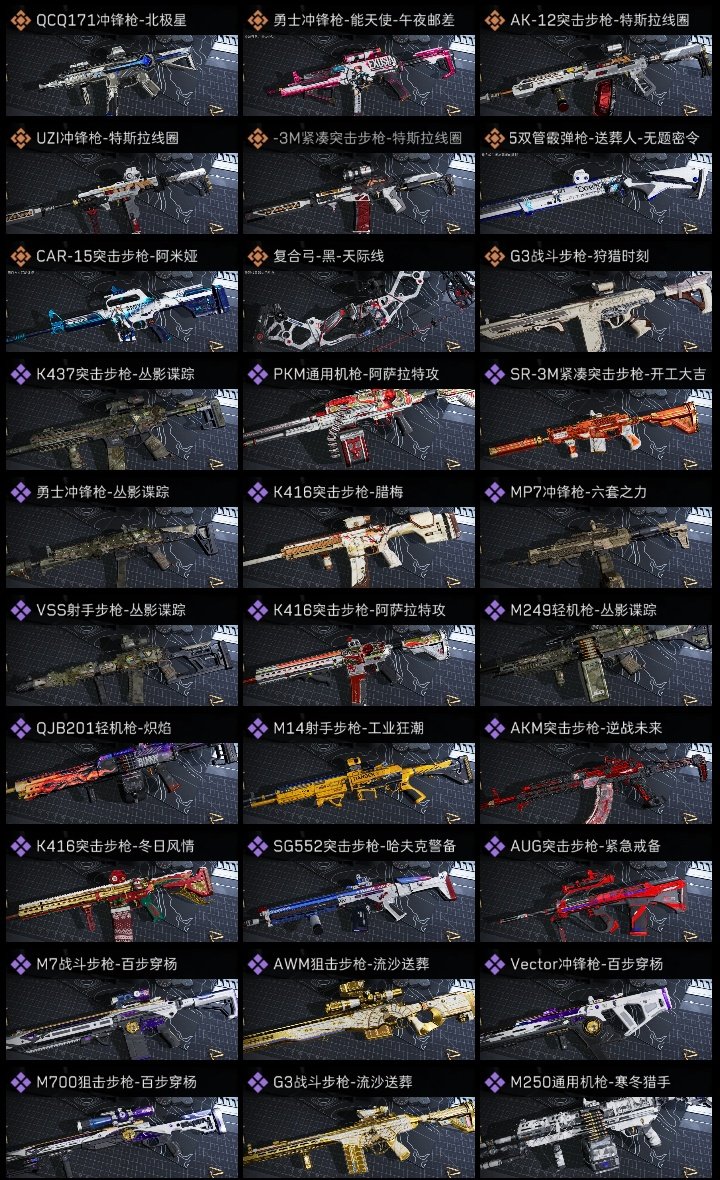Select the UZI冲锋枪-特斯拉线圈 skin thumbnail
This screenshot has height=1180, width=720.
pyautogui.click(x=122, y=193)
